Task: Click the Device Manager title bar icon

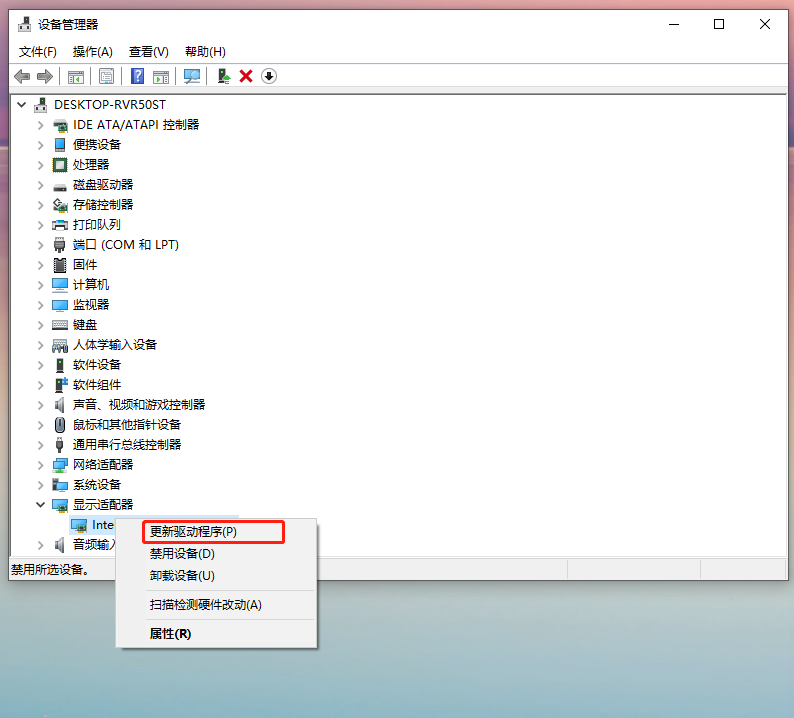Action: pos(24,24)
